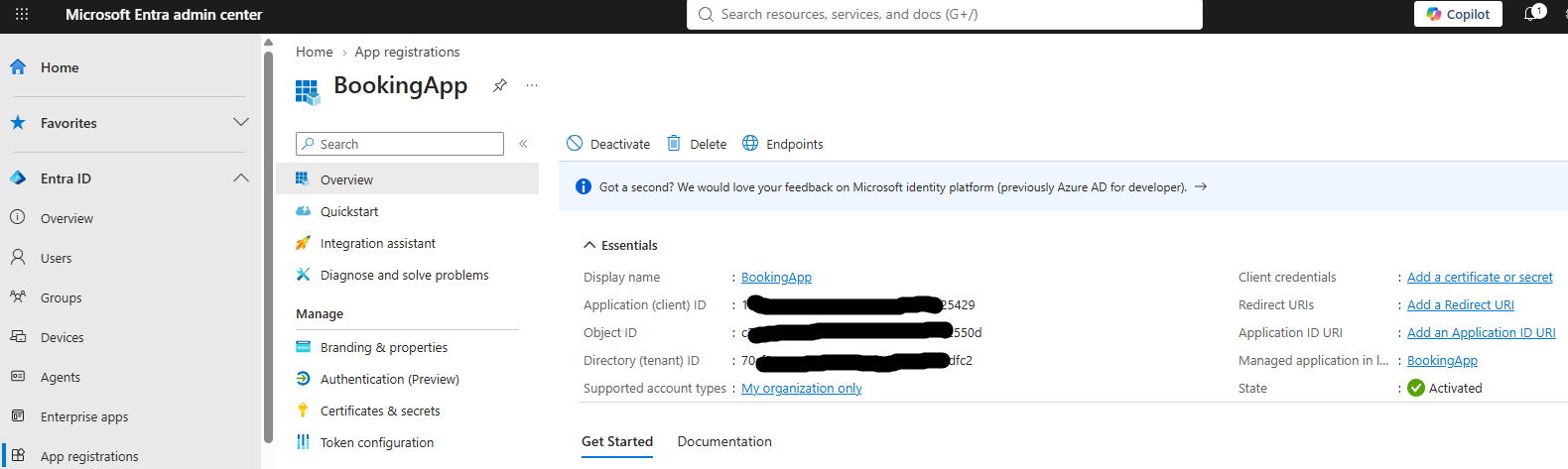
Task: Click the Deactivate toolbar button
Action: tap(608, 144)
